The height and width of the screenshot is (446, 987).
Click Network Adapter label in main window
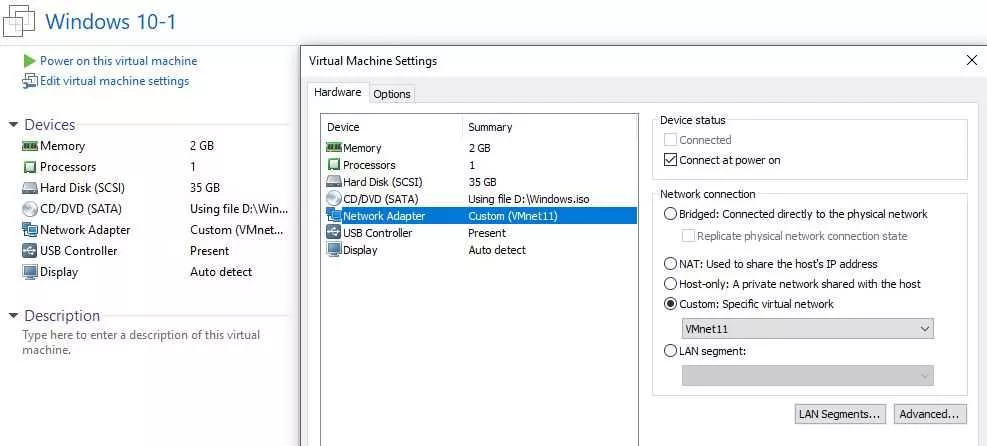tap(85, 230)
